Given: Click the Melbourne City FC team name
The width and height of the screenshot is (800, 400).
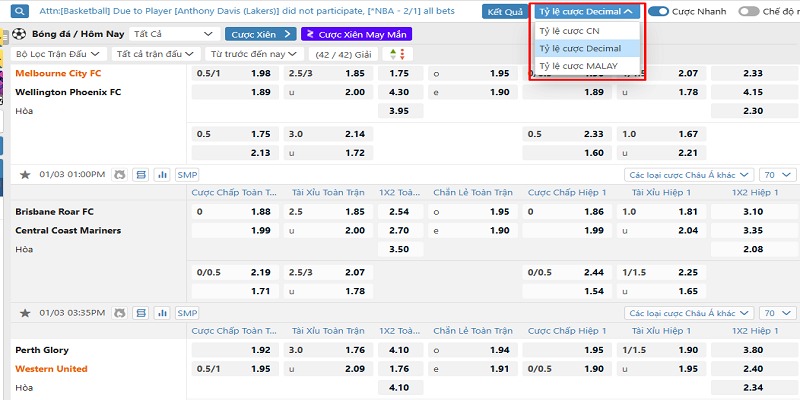Looking at the screenshot, I should pyautogui.click(x=58, y=73).
